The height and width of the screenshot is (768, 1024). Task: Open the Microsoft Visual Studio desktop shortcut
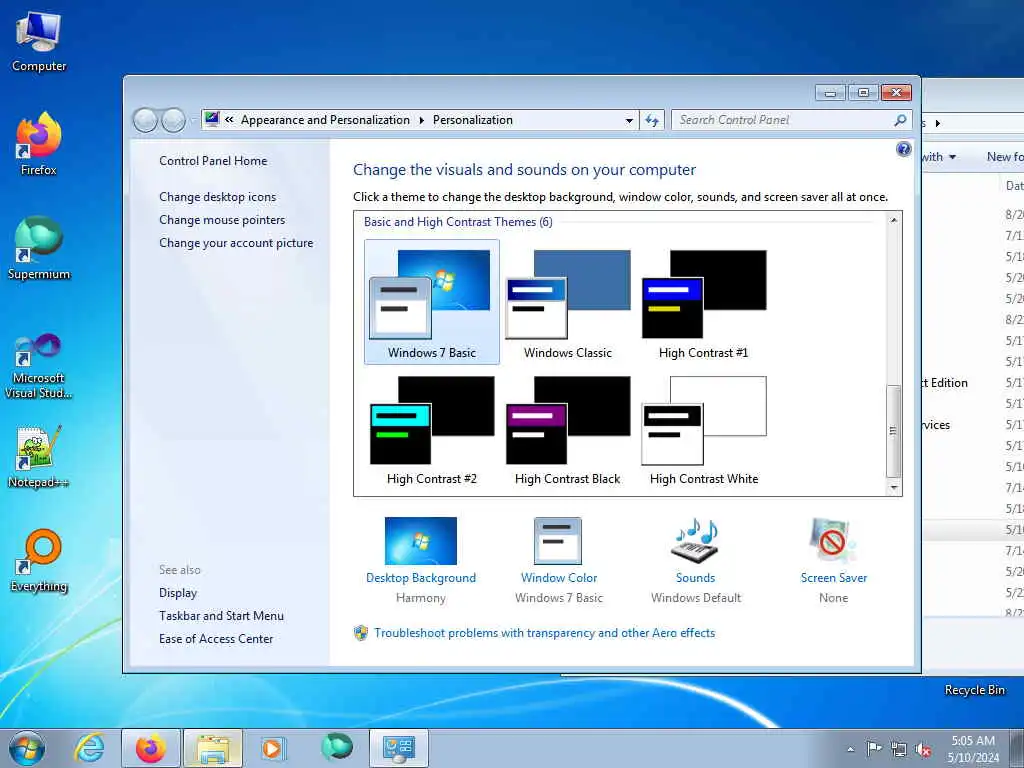pyautogui.click(x=39, y=366)
